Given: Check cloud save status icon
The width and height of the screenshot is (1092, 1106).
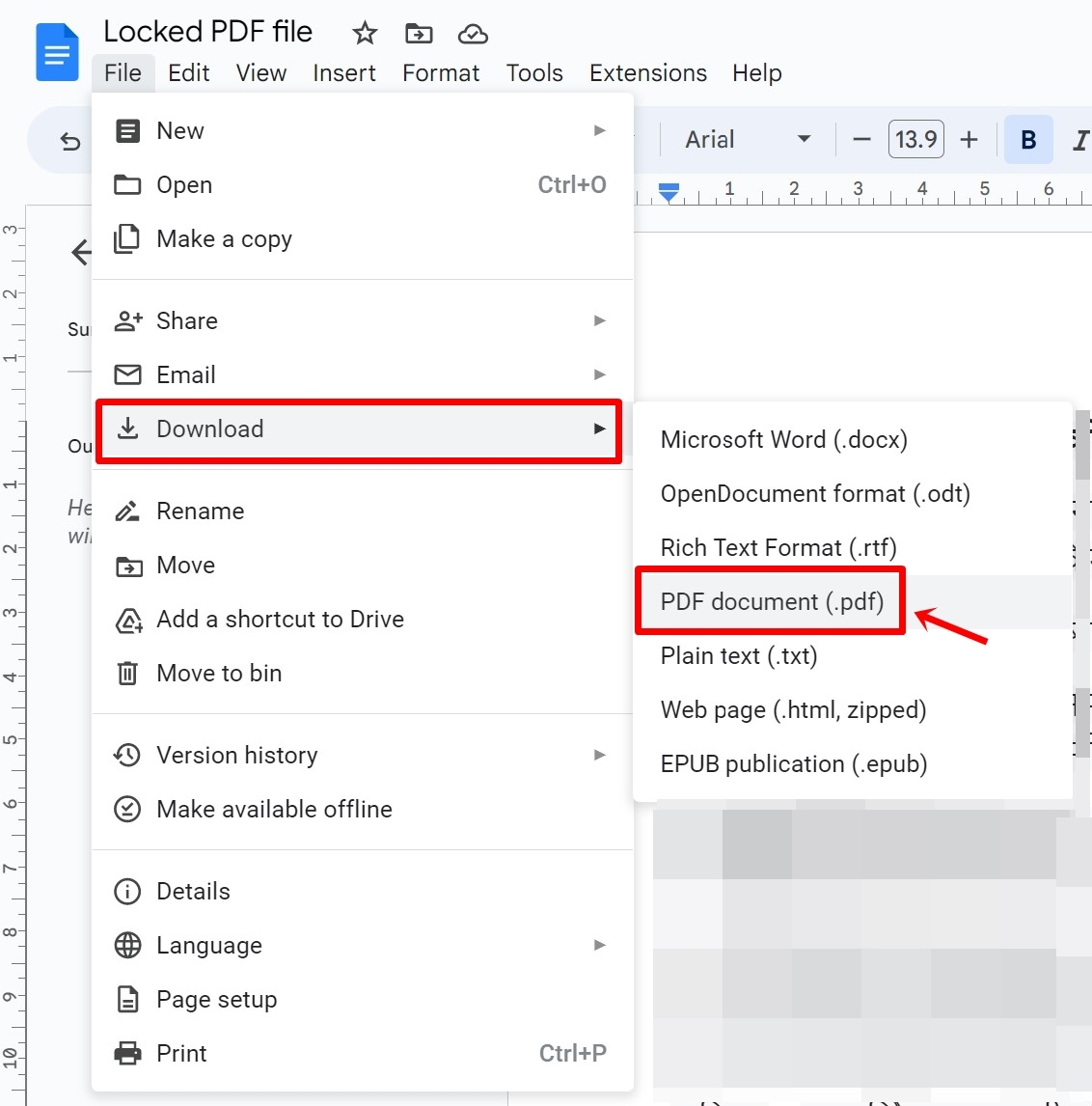Looking at the screenshot, I should 473,33.
